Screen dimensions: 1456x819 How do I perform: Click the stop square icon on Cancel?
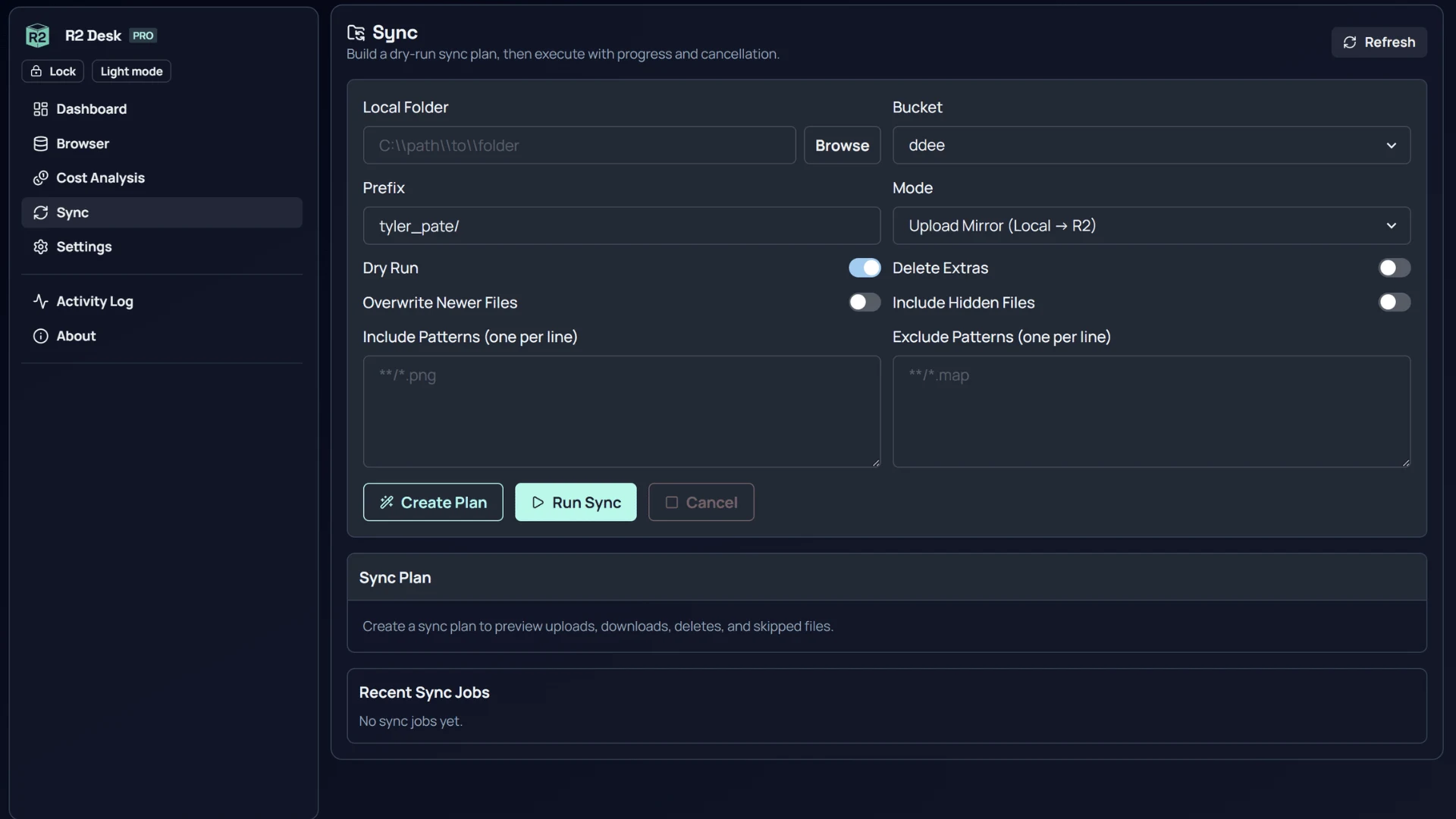(672, 503)
